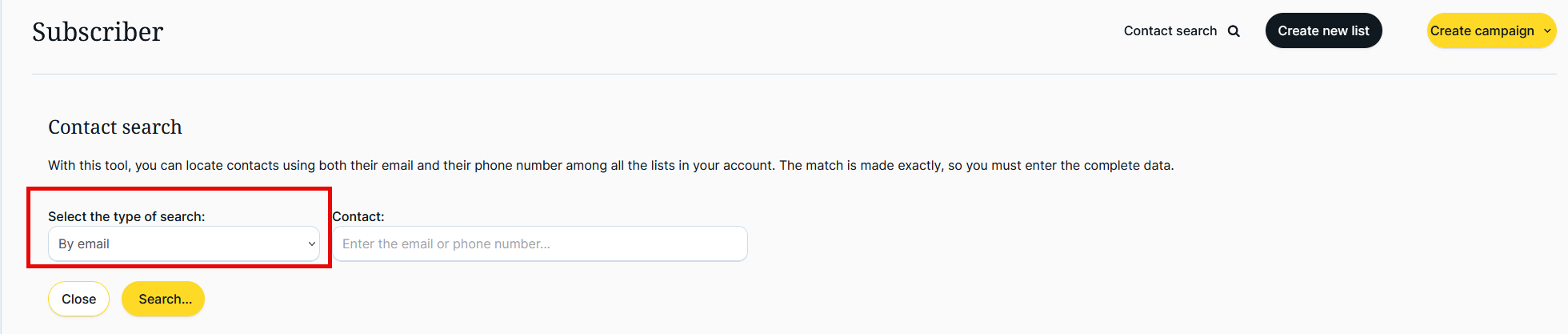The image size is (1568, 334).
Task: Expand the Create campaign chevron arrow
Action: tap(1547, 31)
